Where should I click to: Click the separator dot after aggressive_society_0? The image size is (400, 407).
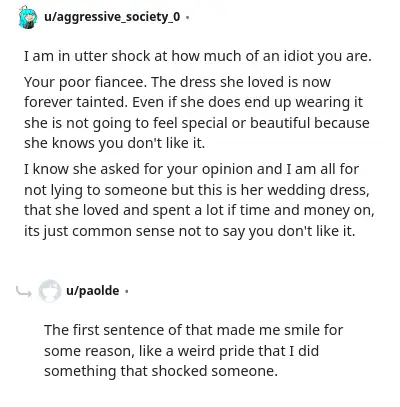187,17
